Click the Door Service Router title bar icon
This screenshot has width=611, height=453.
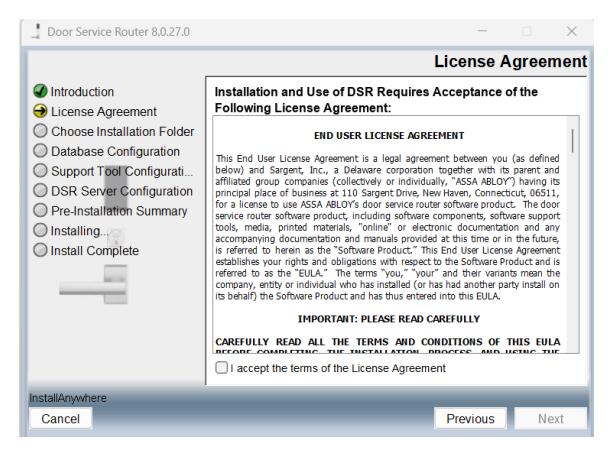[x=37, y=31]
